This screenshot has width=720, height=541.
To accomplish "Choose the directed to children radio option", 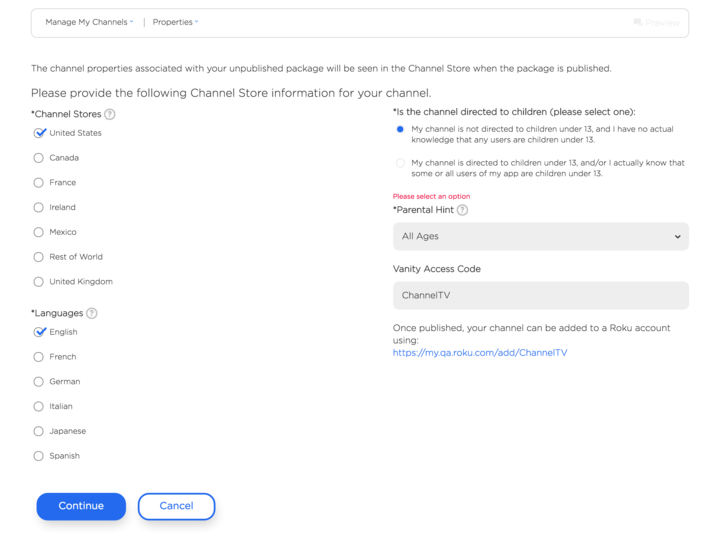I will coord(401,163).
